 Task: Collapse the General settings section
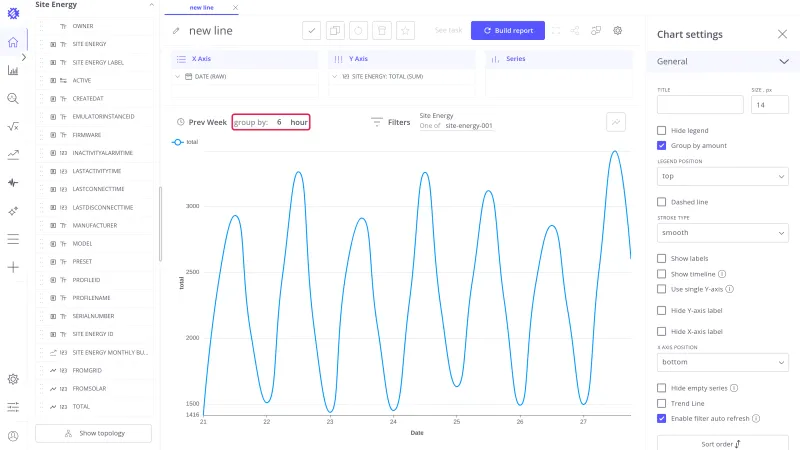784,62
